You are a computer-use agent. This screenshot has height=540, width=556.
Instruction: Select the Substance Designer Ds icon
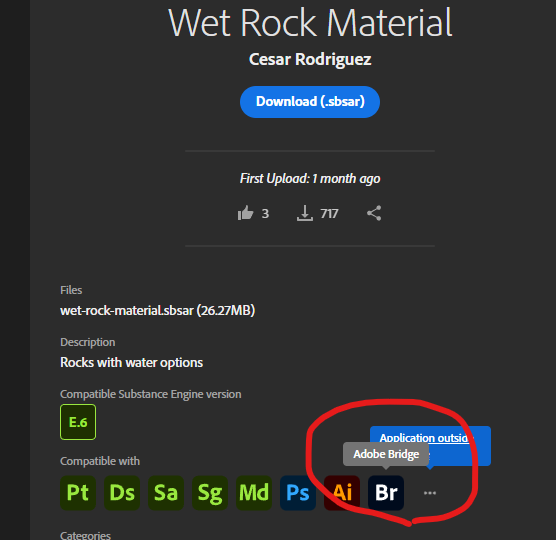pos(122,493)
